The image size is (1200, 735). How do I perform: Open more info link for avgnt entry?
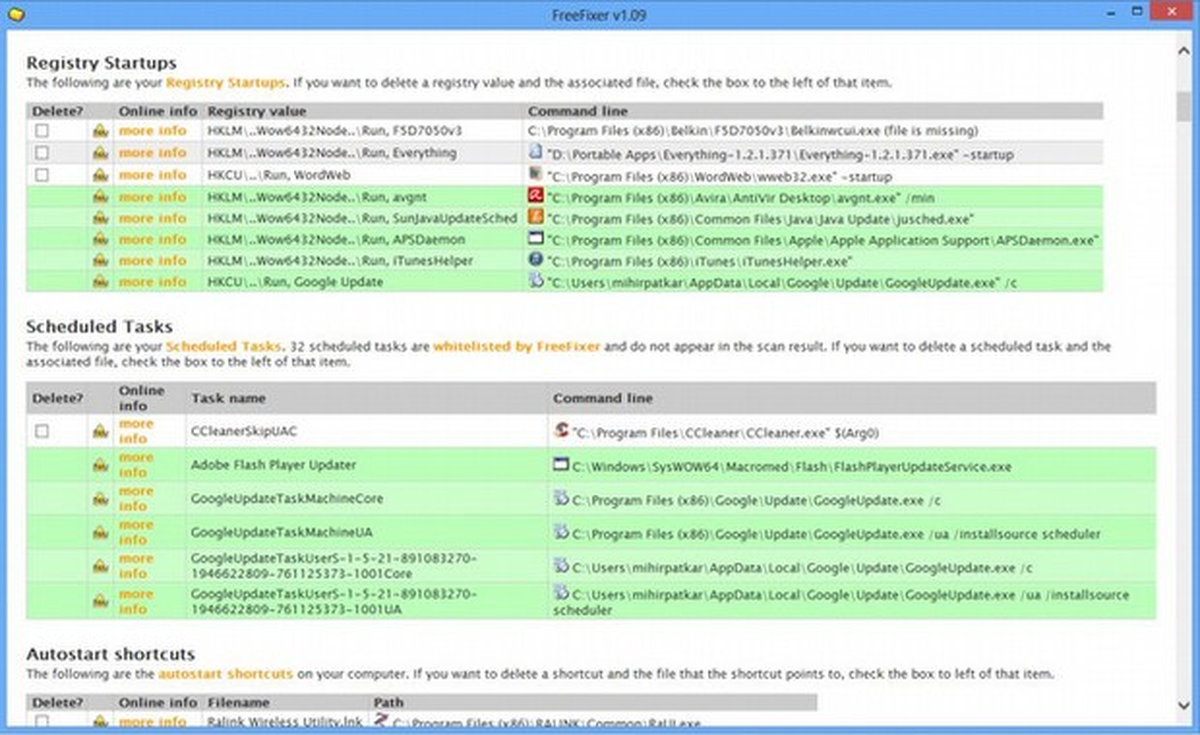tap(152, 197)
